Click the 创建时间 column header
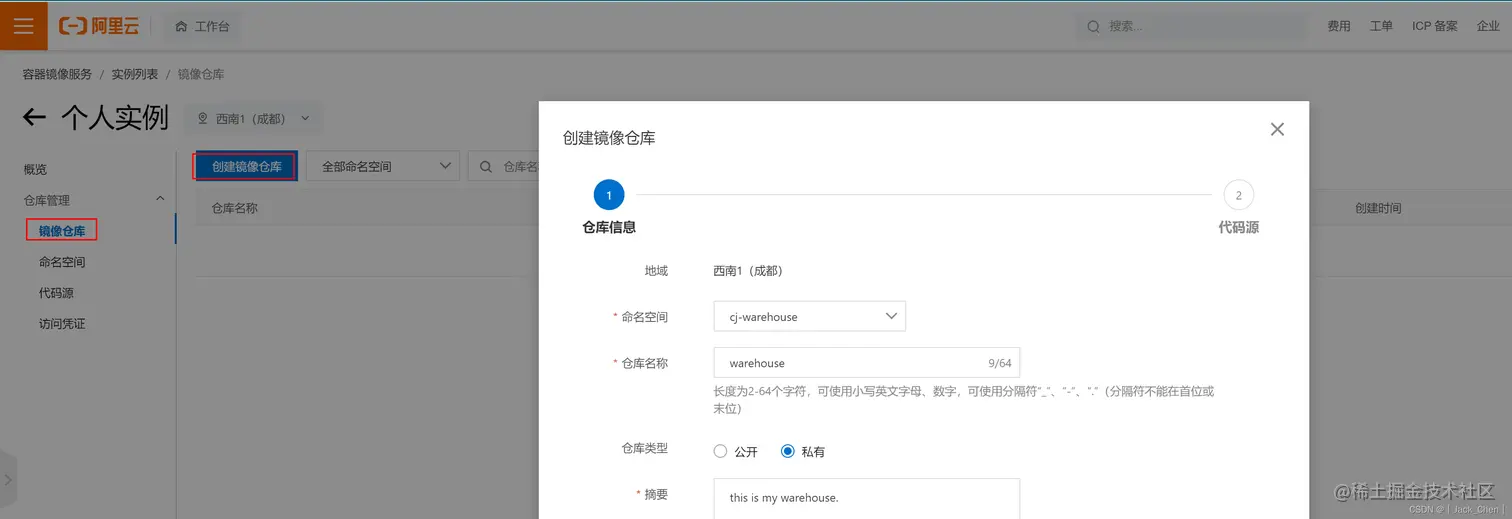The height and width of the screenshot is (519, 1512). (x=1378, y=208)
